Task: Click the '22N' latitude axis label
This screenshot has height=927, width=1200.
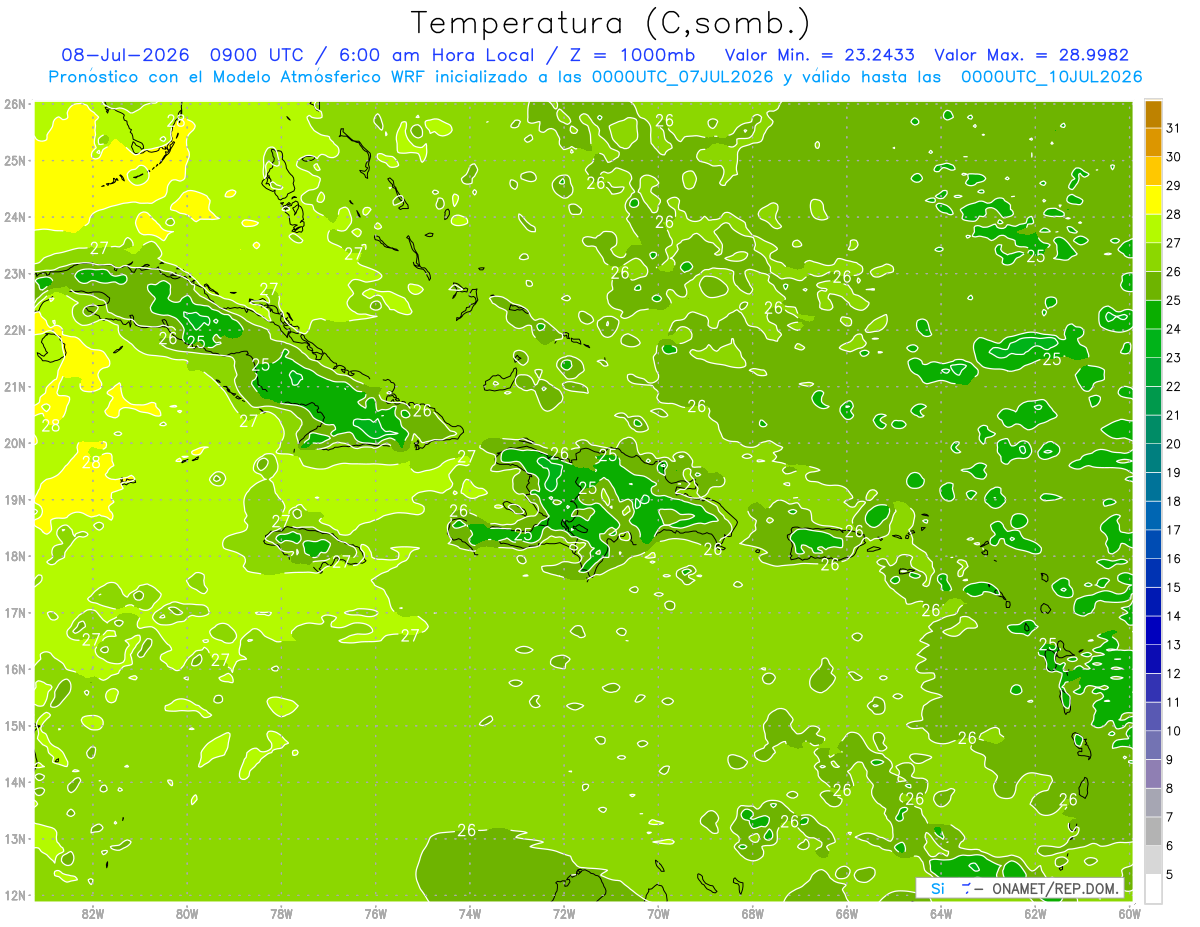Action: [15, 330]
